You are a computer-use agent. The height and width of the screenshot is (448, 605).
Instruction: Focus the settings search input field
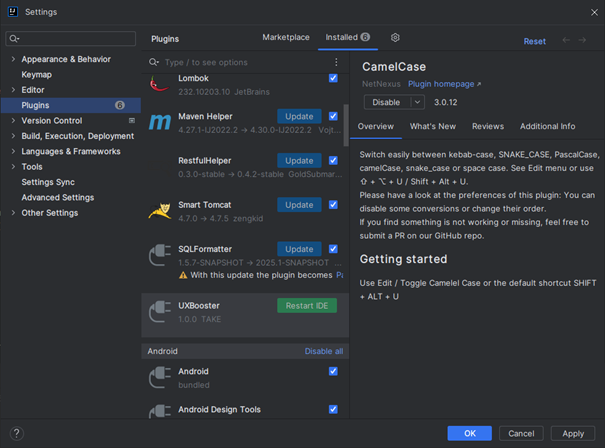coord(71,39)
